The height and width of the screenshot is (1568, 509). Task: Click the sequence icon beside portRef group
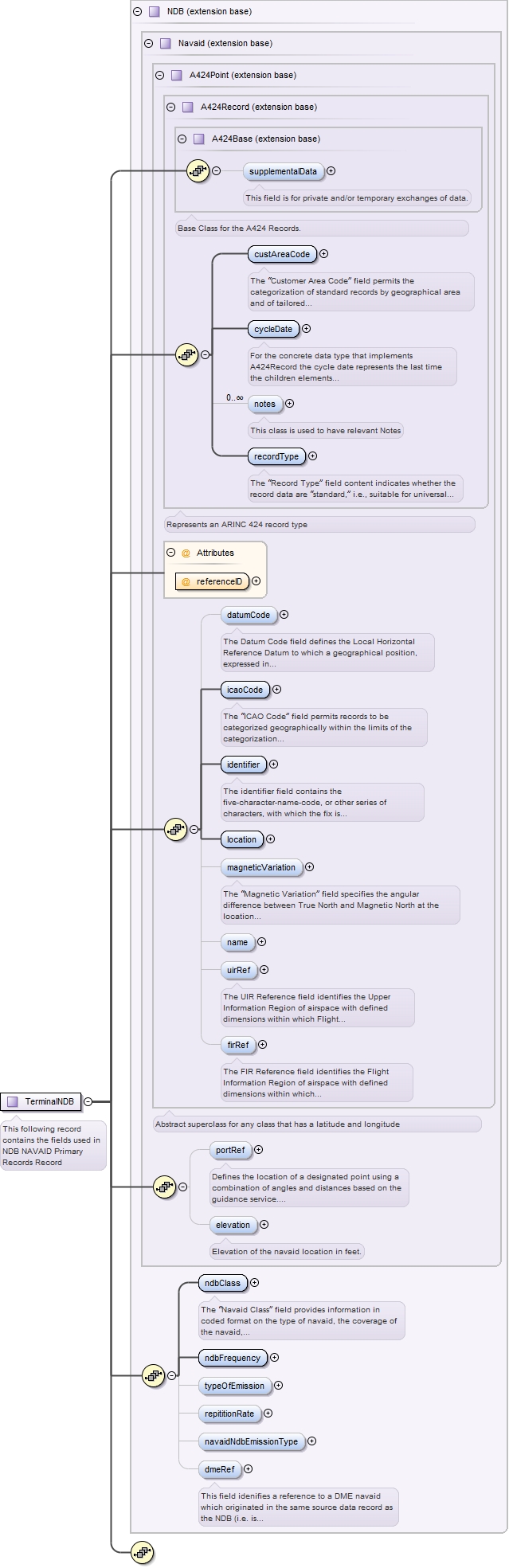(164, 1187)
